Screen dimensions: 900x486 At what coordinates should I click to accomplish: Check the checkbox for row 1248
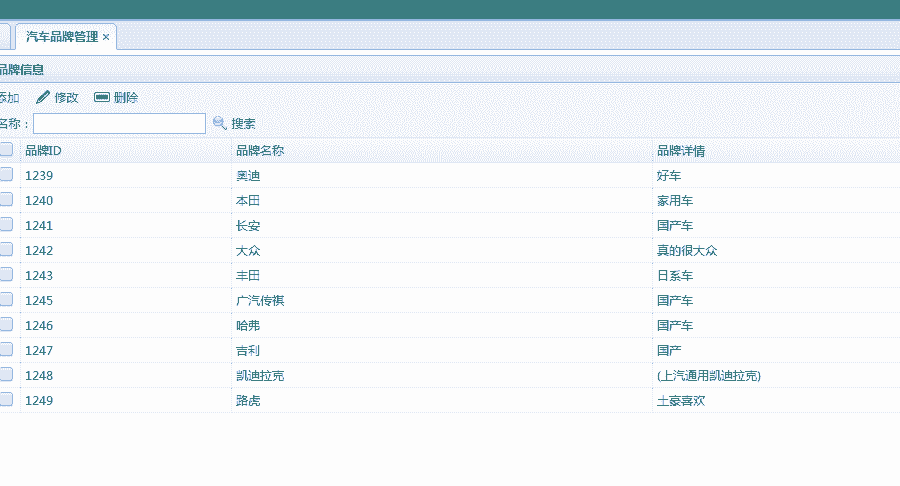[x=6, y=374]
